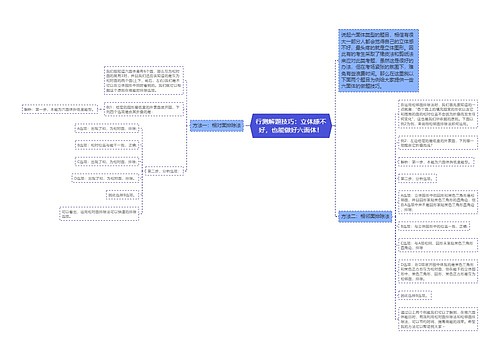Select the large blue introduction paragraph node
This screenshot has height=360, width=500.
pos(378,60)
